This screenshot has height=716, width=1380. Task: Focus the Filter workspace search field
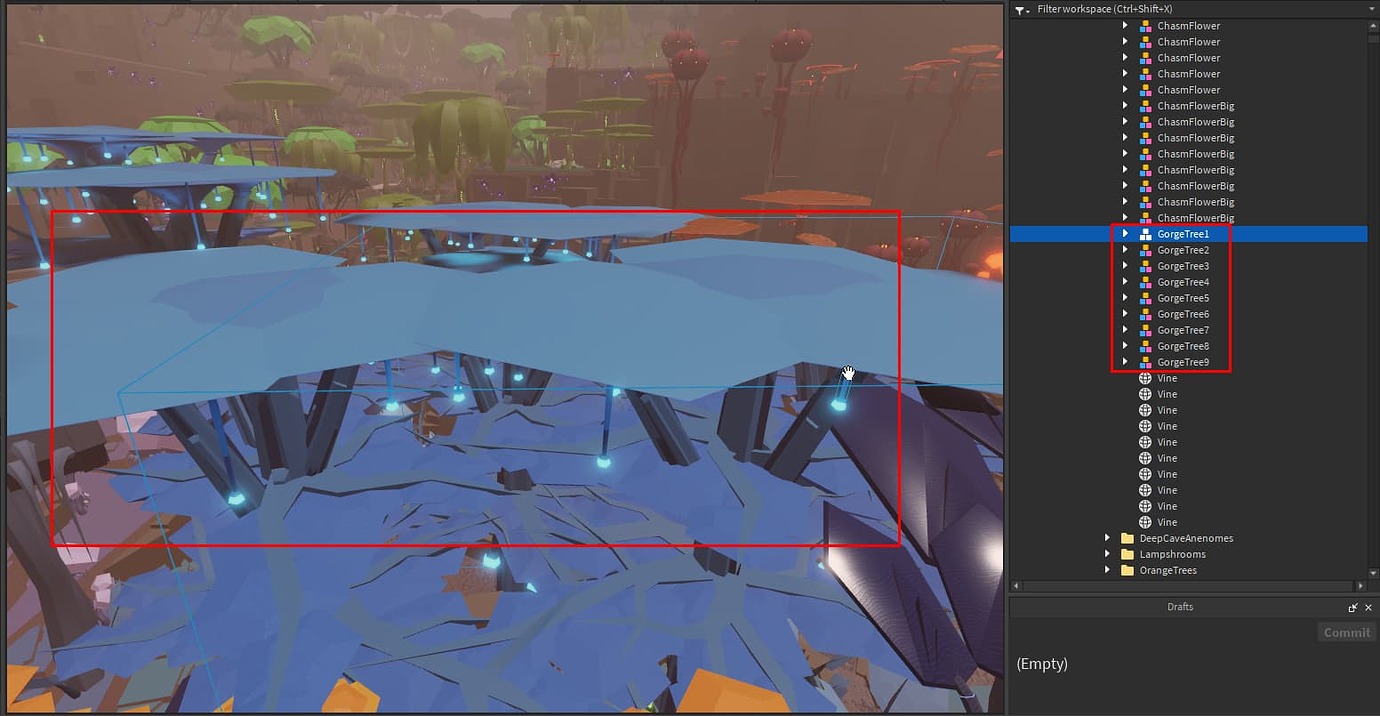(x=1195, y=9)
